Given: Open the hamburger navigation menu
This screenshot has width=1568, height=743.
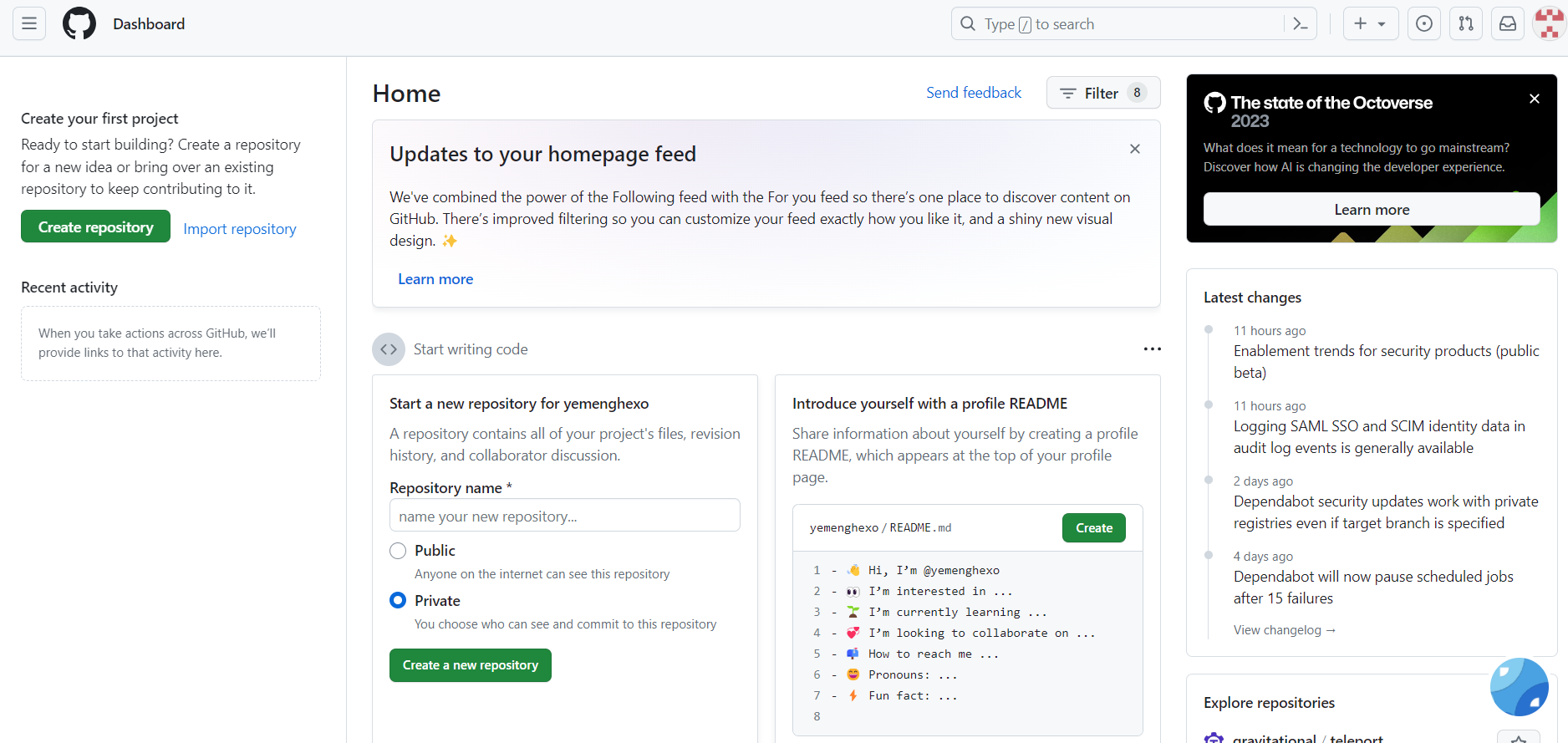Looking at the screenshot, I should click(x=29, y=23).
